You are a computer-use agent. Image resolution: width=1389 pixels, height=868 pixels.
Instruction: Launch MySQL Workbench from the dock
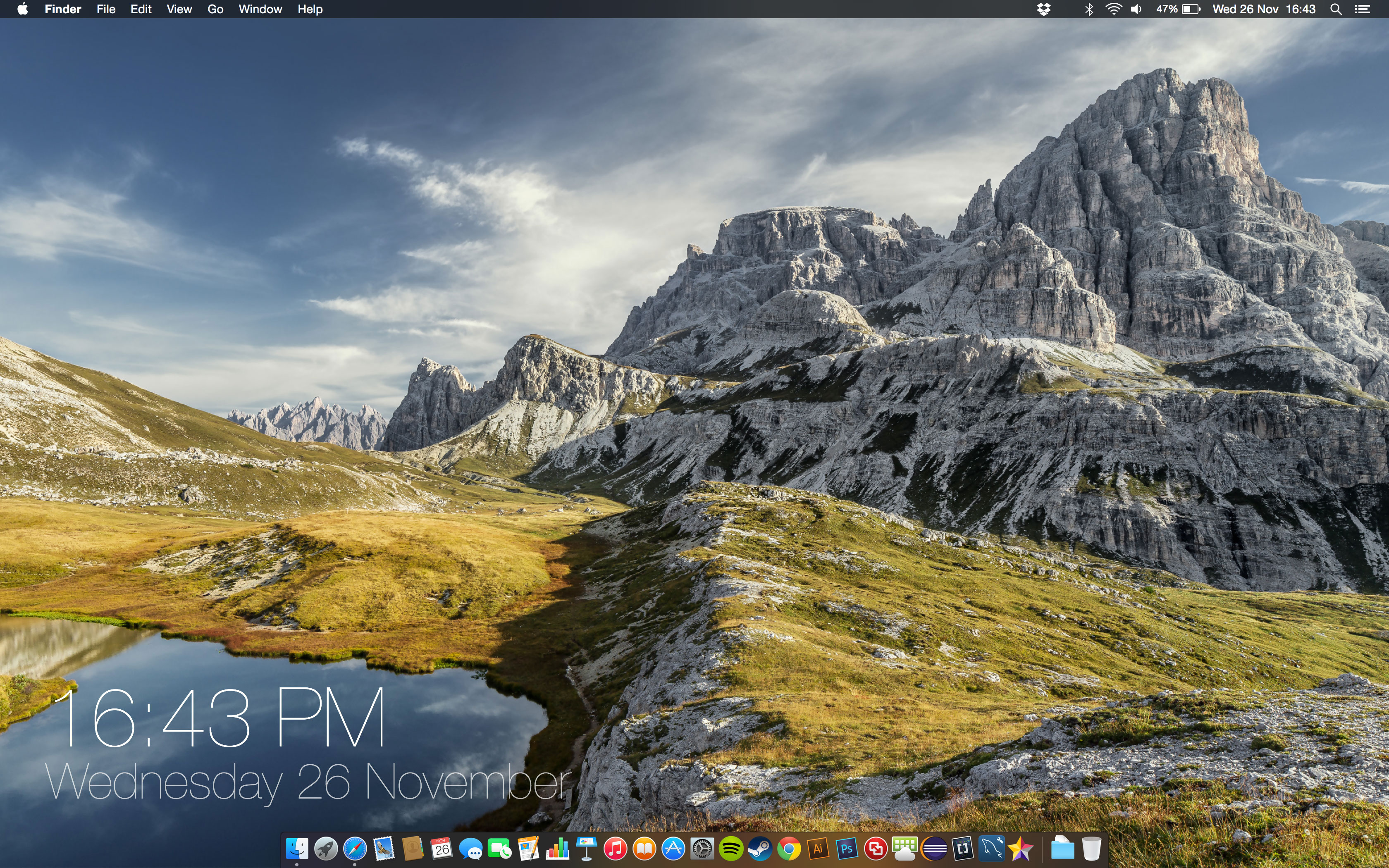tap(991, 849)
